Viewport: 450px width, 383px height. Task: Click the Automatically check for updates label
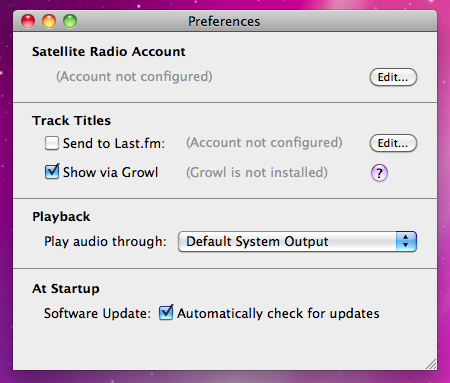click(x=278, y=313)
